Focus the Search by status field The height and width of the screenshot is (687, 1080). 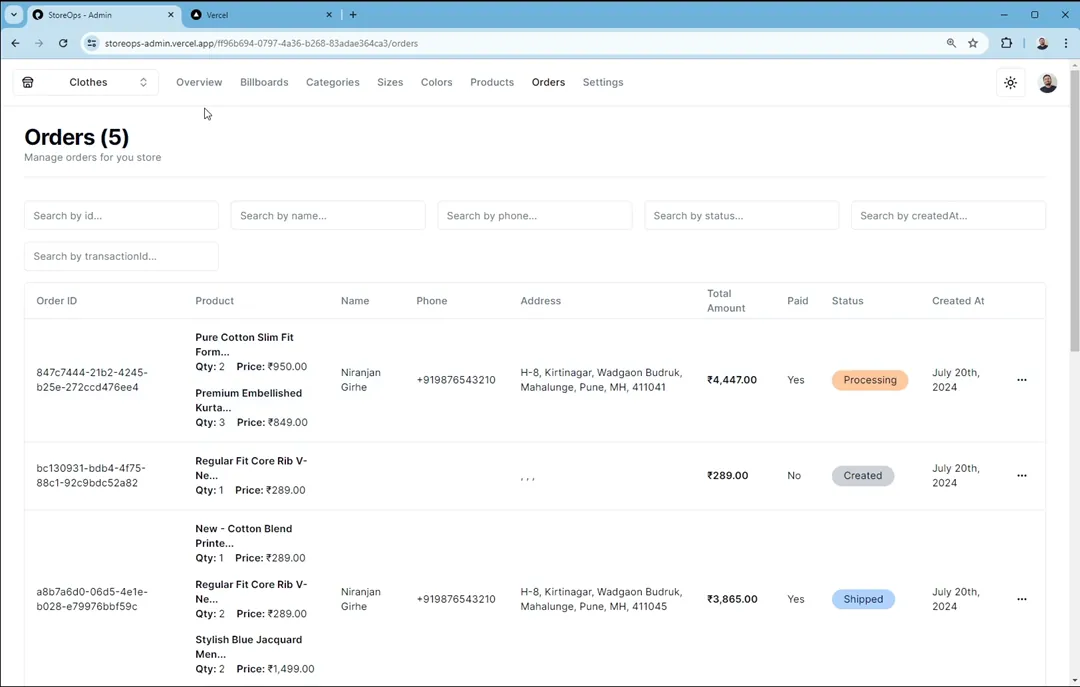tap(741, 216)
